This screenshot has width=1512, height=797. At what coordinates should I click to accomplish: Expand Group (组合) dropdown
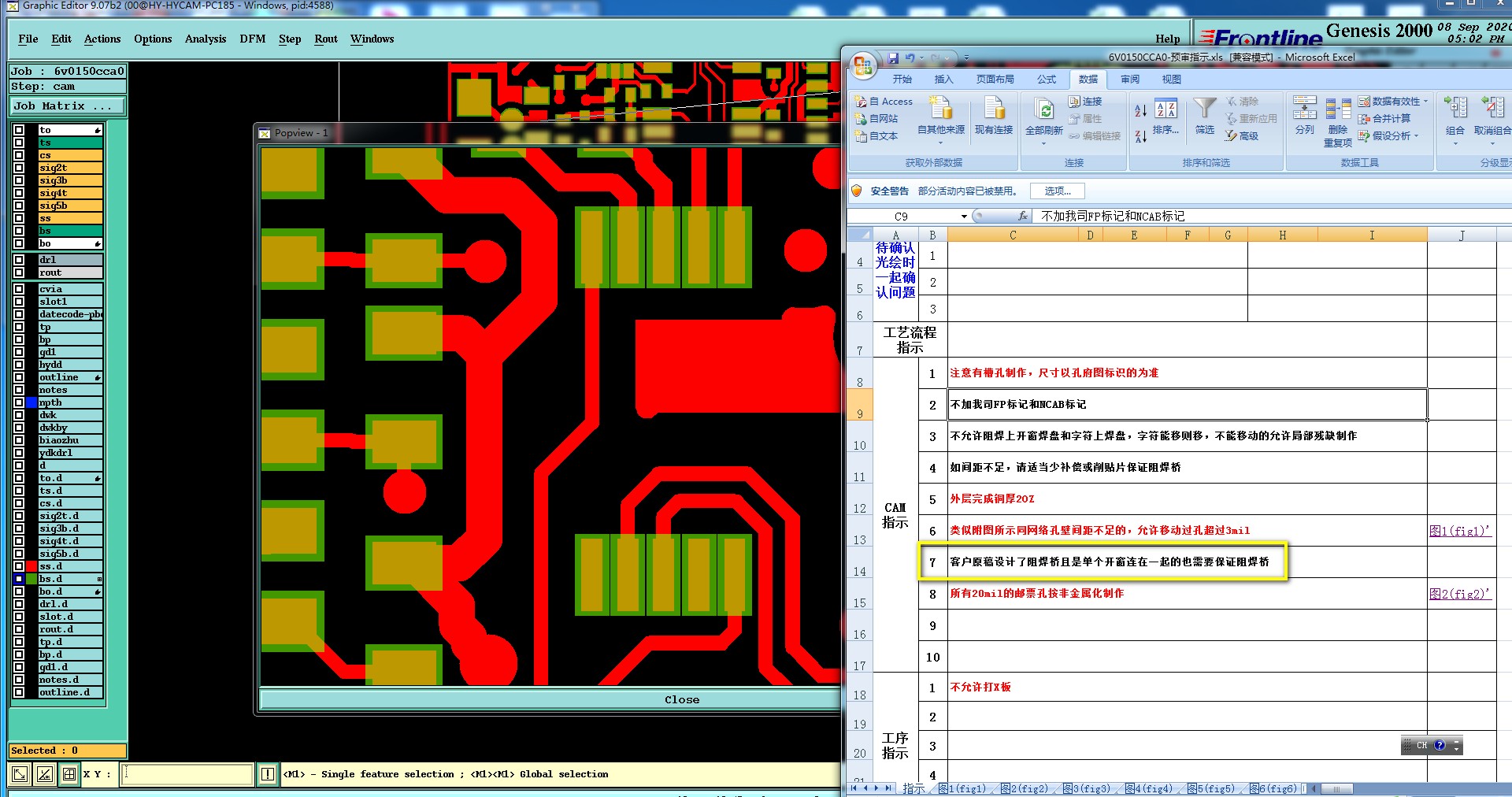pos(1455,143)
